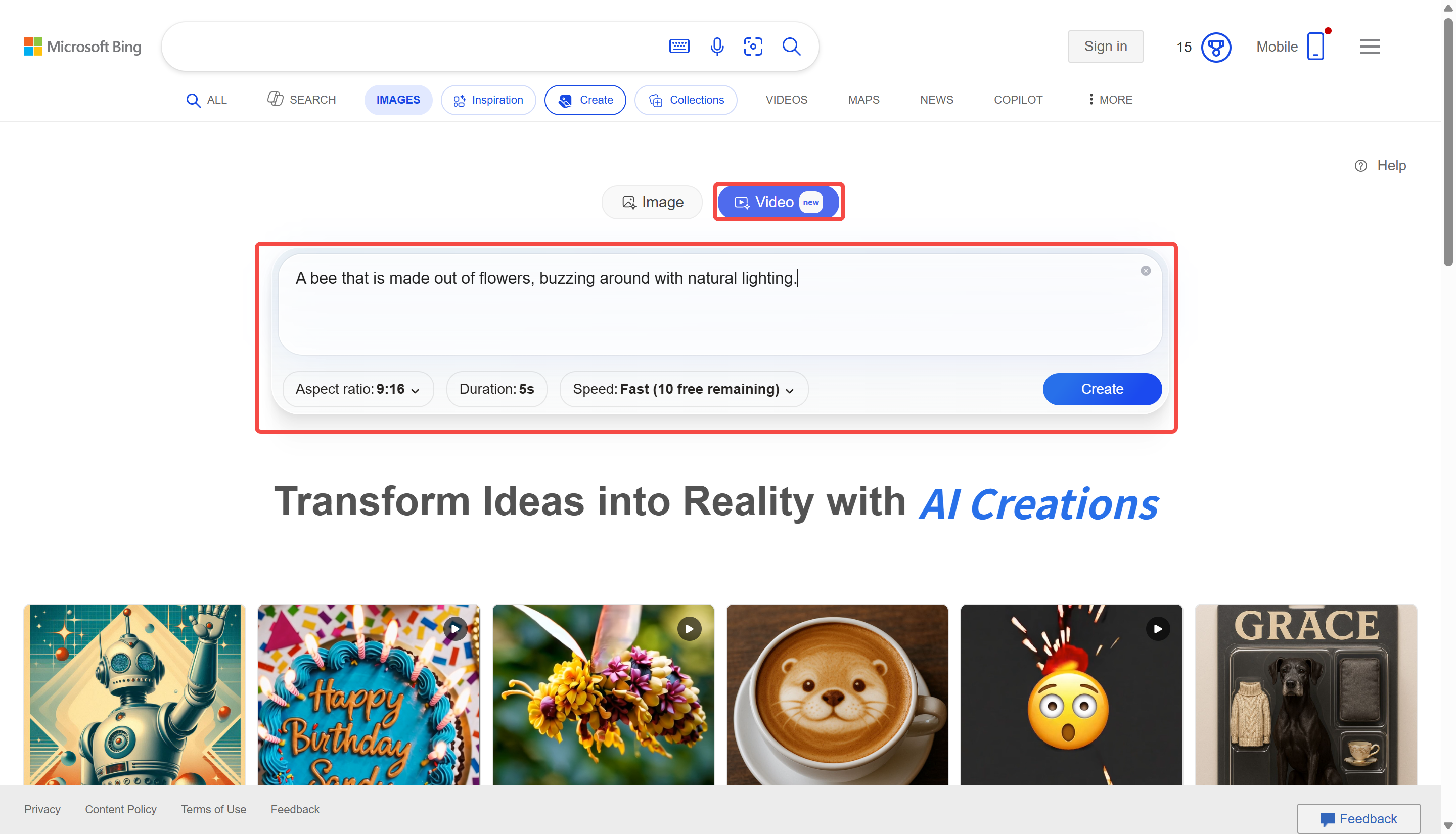This screenshot has width=1456, height=834.
Task: Click the Microsoft Rewards trophy icon
Action: [1216, 48]
